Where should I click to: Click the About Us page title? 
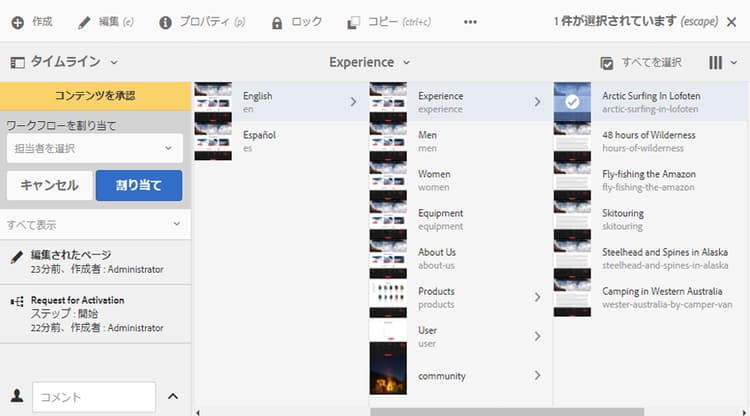coord(437,252)
